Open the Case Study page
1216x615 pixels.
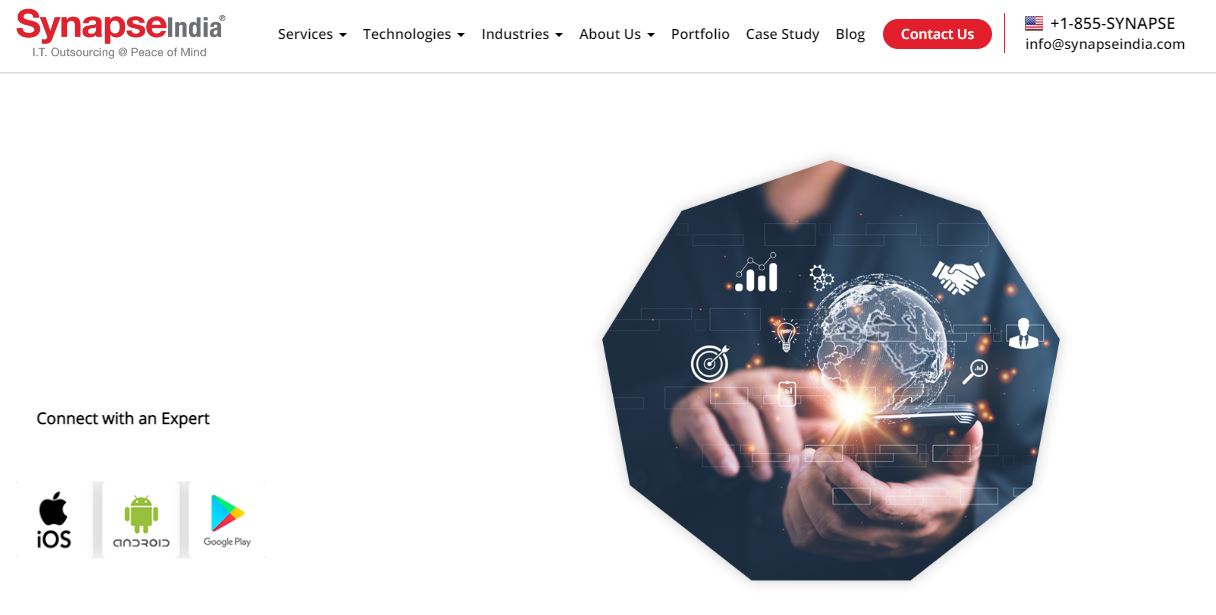tap(782, 34)
